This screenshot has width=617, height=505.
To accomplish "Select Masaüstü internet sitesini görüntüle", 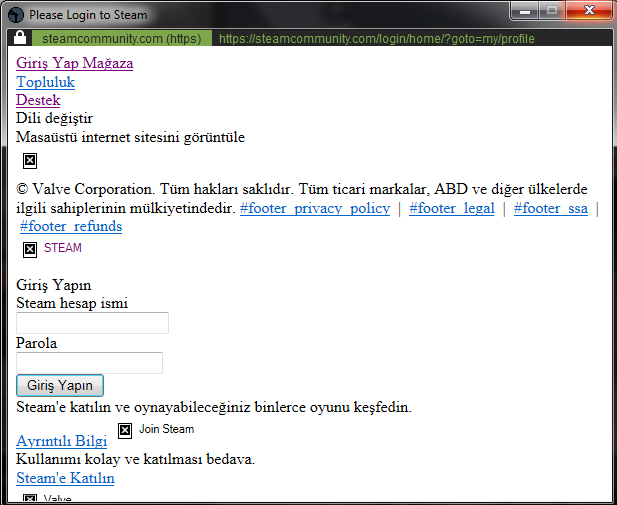I will coord(130,137).
